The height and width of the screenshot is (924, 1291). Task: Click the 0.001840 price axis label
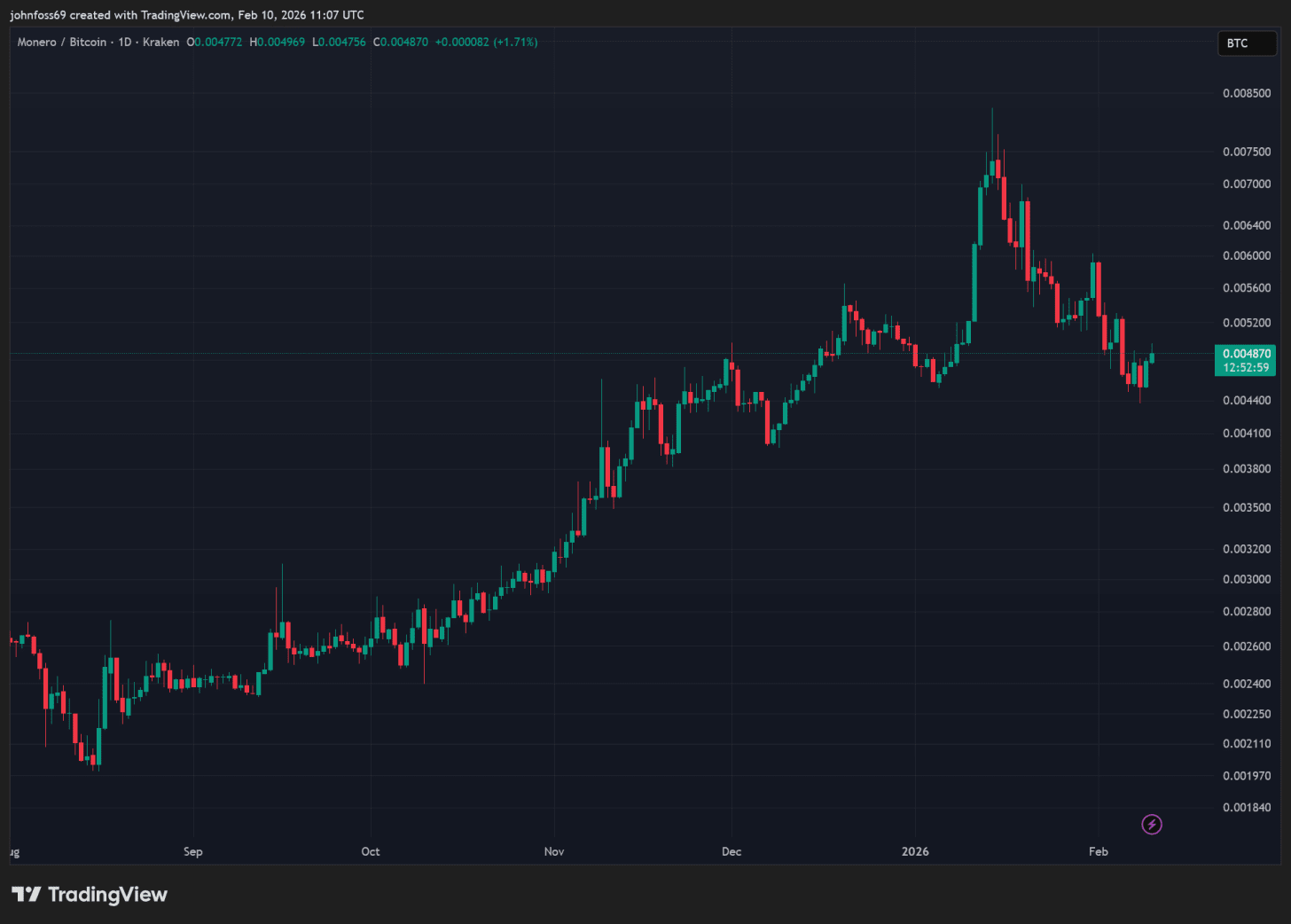click(1247, 807)
